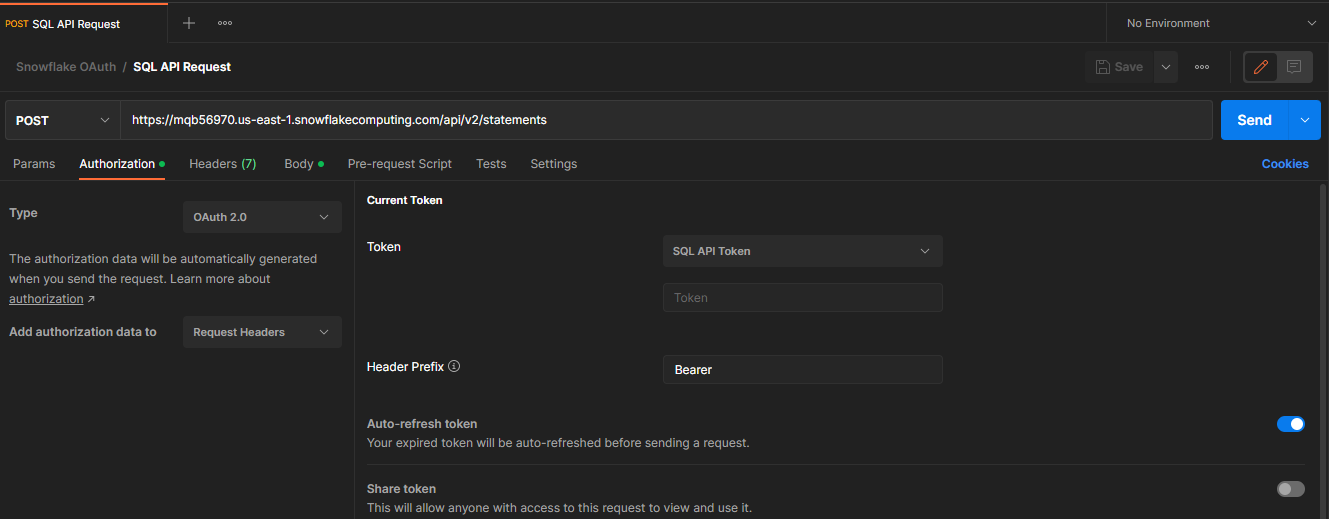Open the comments view icon
This screenshot has height=519, width=1329.
point(1294,67)
